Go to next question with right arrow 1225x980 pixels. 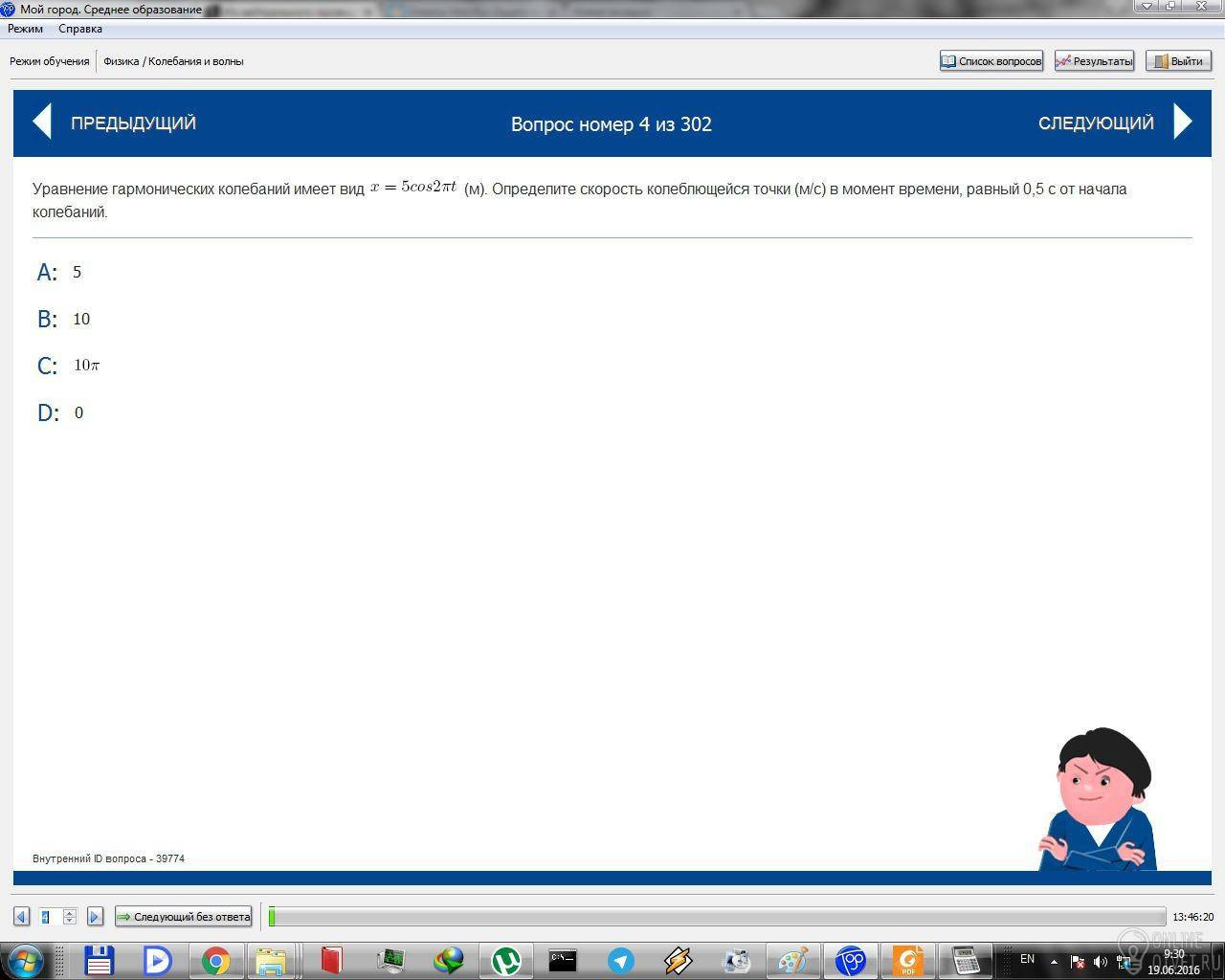1184,122
